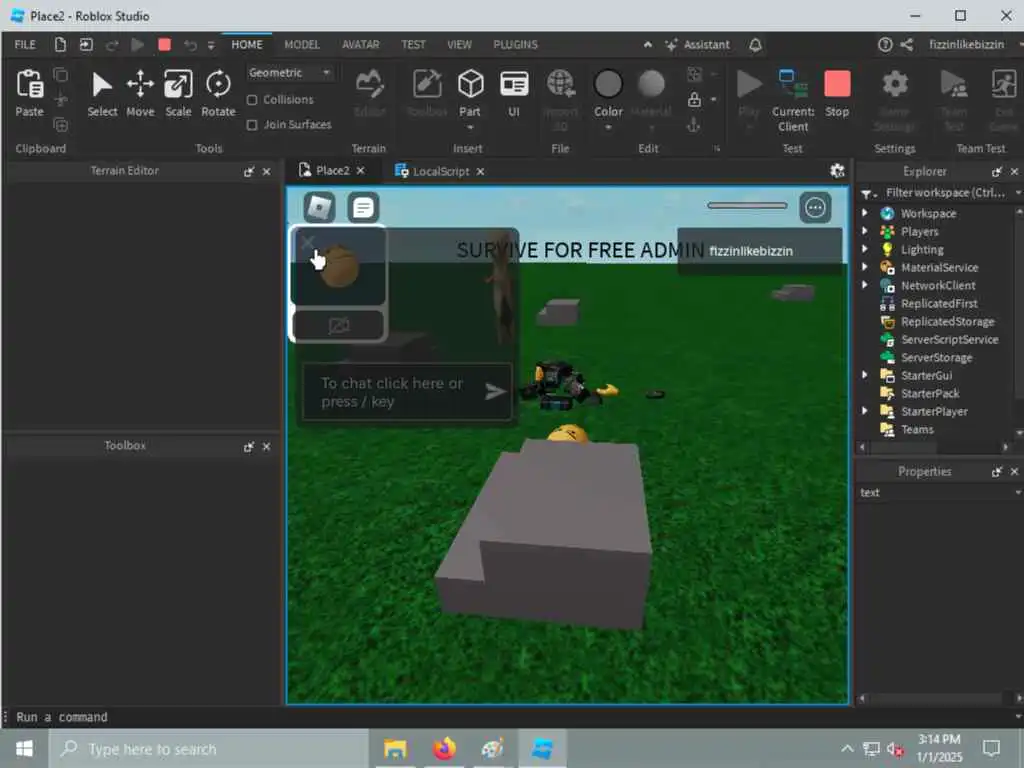
Task: Open the three-dots menu in viewport
Action: (815, 208)
